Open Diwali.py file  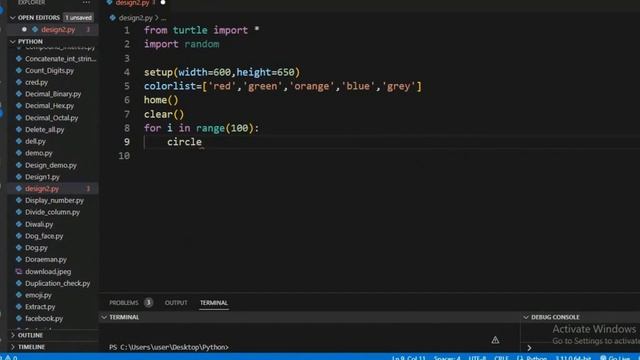pyautogui.click(x=39, y=224)
